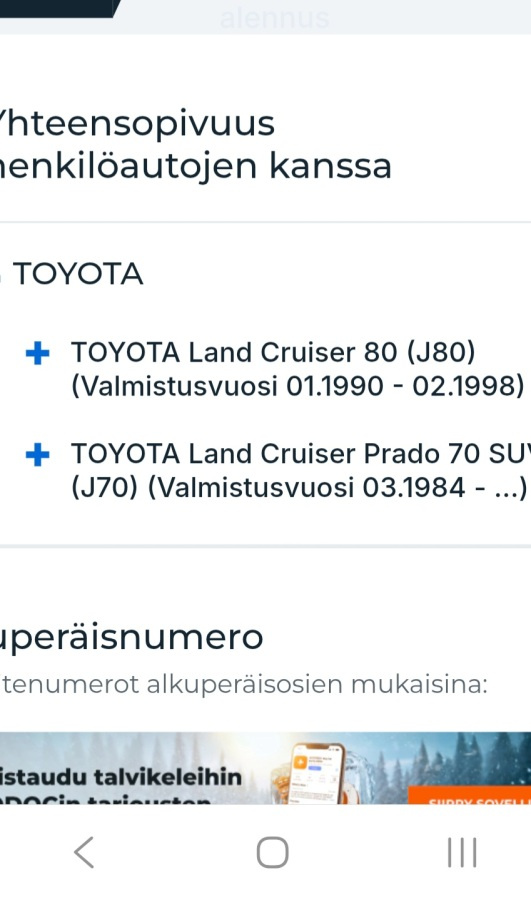
Task: Tap the Android back navigation icon
Action: [84, 852]
